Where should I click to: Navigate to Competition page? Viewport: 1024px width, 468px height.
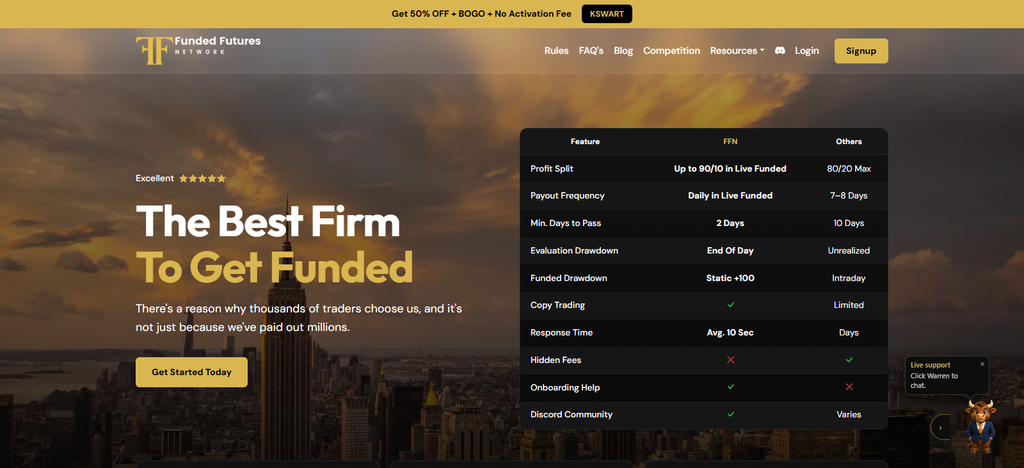point(671,51)
